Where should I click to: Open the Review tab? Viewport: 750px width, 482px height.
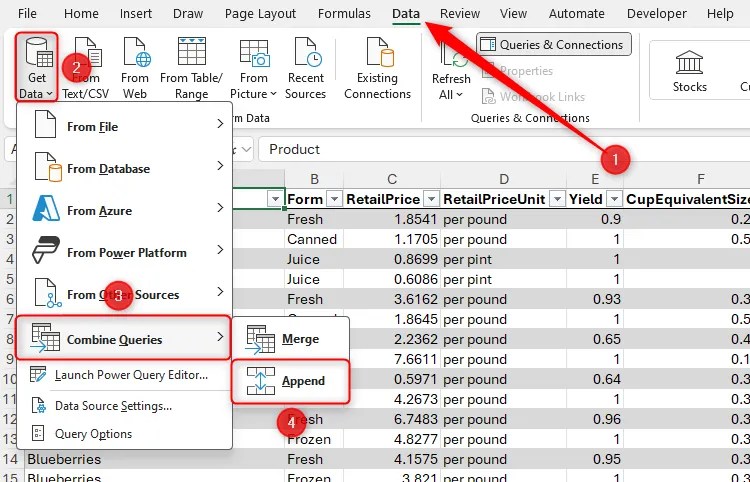click(x=460, y=13)
